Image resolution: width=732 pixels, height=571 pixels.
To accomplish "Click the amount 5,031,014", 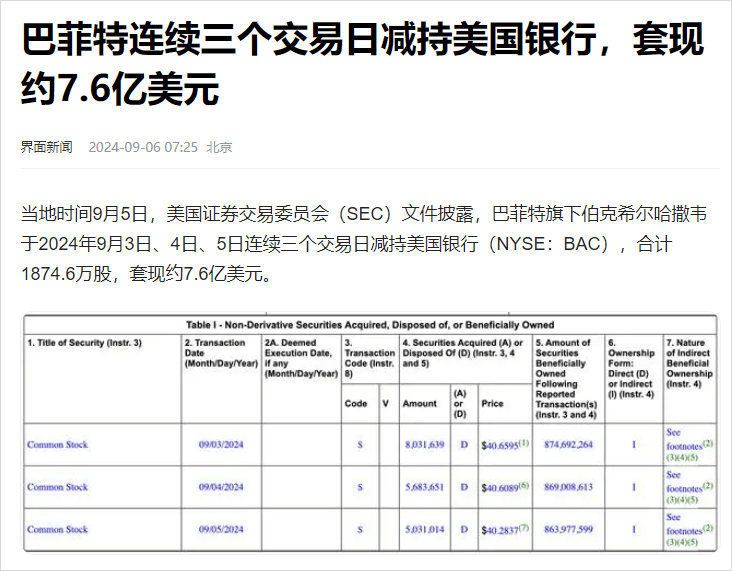I will click(x=424, y=529).
